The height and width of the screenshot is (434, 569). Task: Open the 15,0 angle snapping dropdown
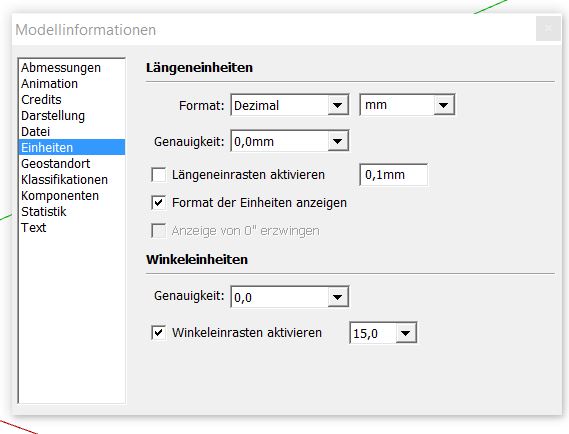(383, 332)
